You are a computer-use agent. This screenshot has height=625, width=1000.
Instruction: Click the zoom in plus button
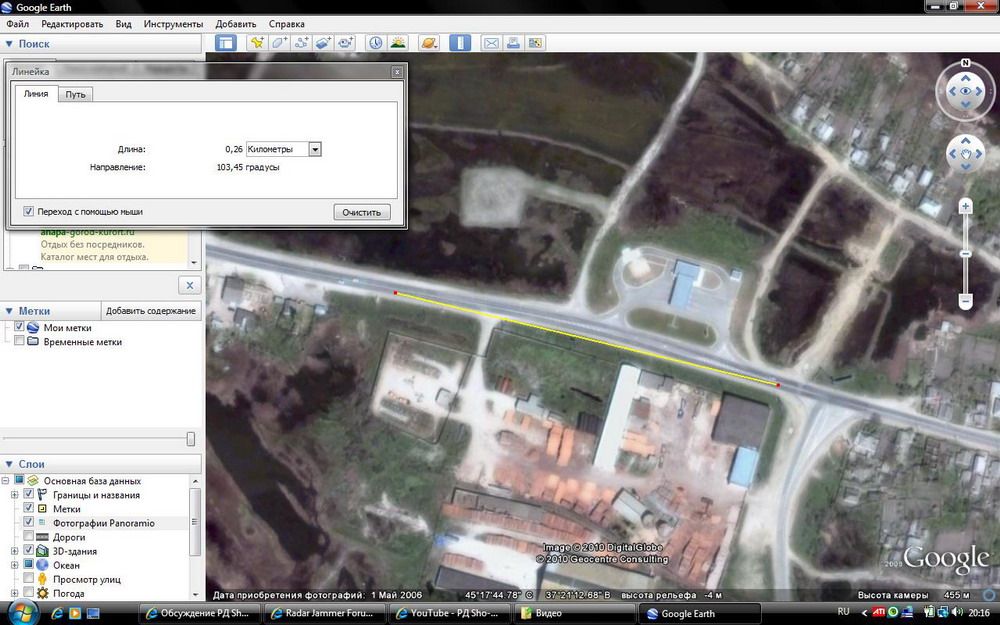click(x=966, y=206)
